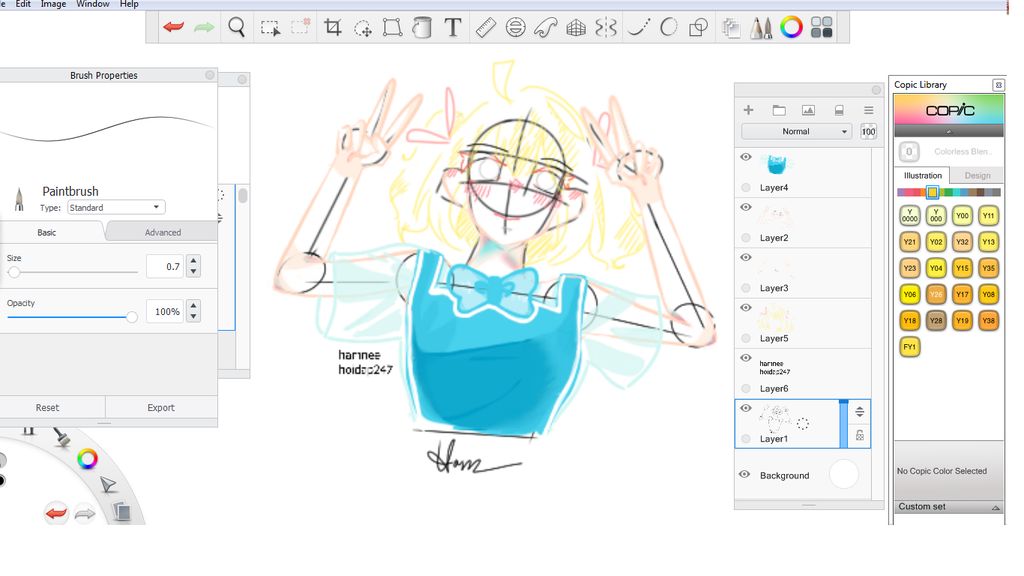This screenshot has height=576, width=1024.
Task: Hide Layer3 with its eye icon
Action: [746, 257]
